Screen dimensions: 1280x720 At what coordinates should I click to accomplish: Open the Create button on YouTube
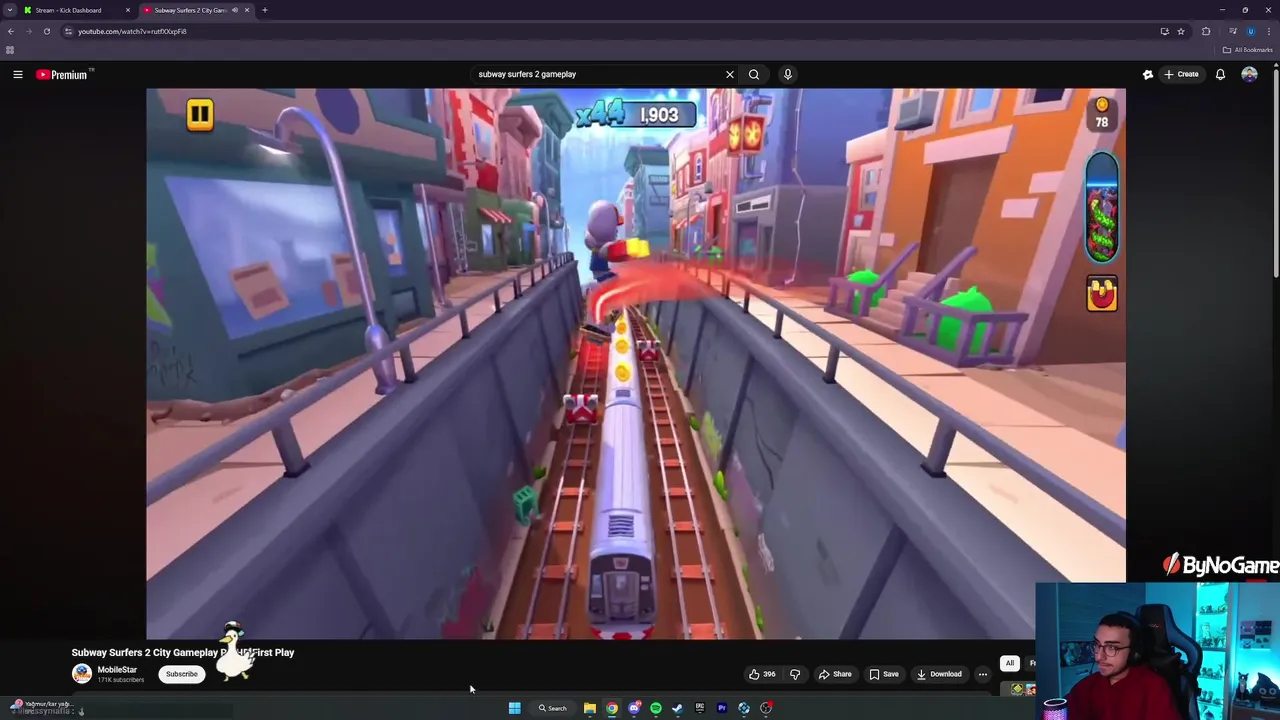[x=1181, y=74]
